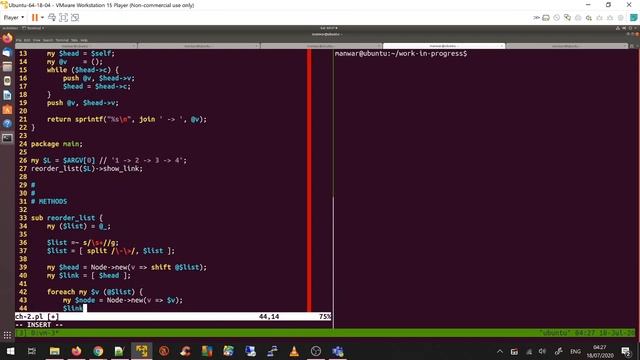Open Rhythmbox from the Ubuntu dock
Screen dimensions: 640x360
point(7,81)
